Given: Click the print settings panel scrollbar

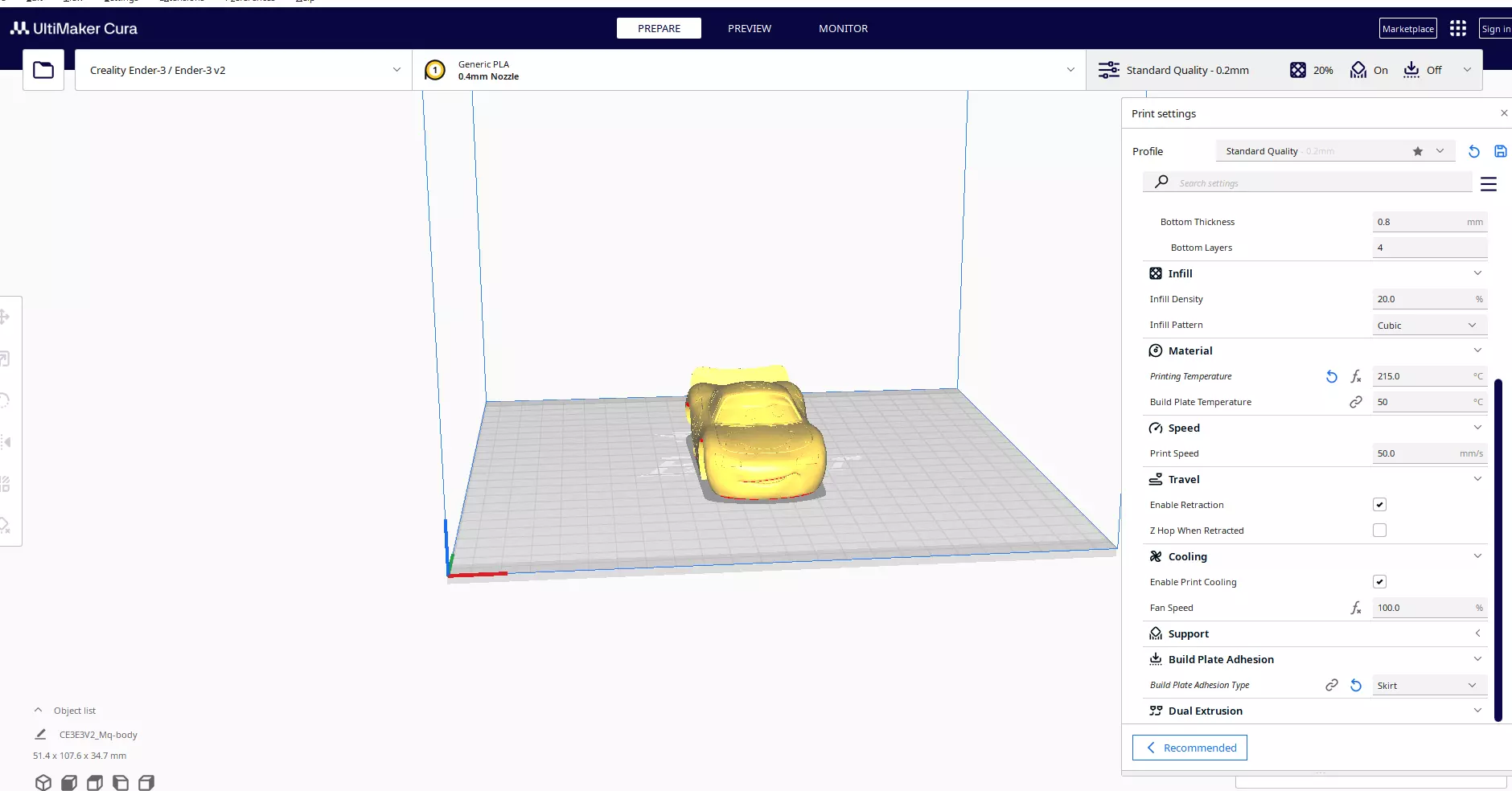Looking at the screenshot, I should click(x=1498, y=550).
